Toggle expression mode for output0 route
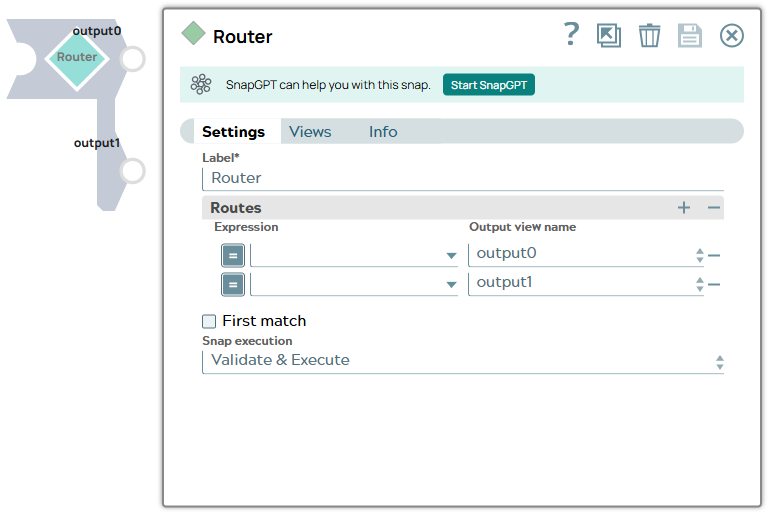The image size is (768, 518). pyautogui.click(x=232, y=255)
